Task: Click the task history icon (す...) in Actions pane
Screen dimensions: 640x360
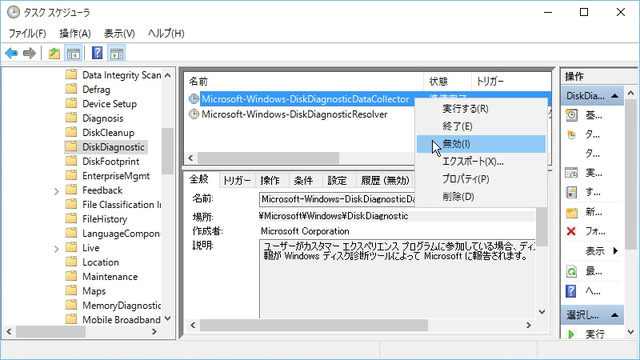Action: tap(571, 192)
